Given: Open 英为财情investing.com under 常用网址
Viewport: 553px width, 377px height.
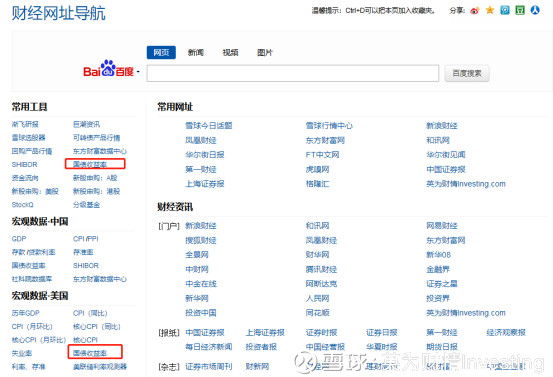Looking at the screenshot, I should click(466, 184).
